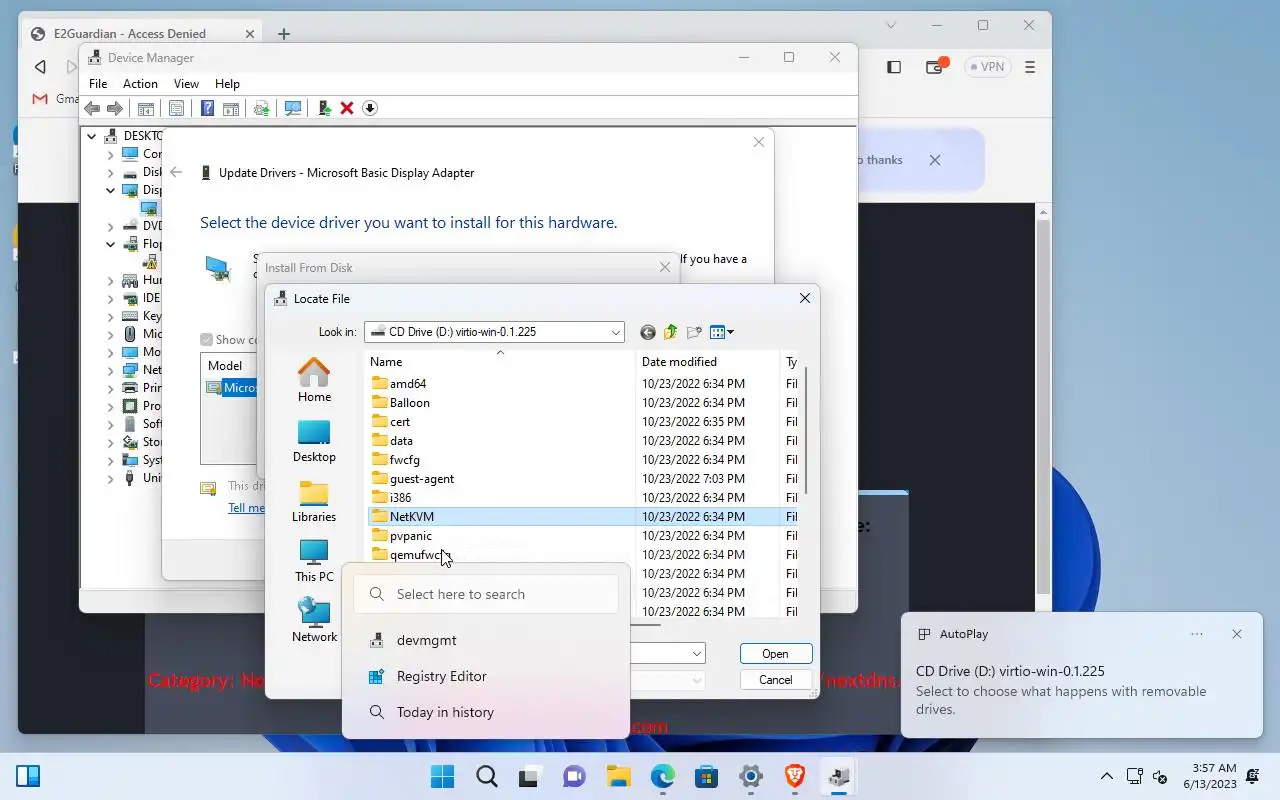Toggle action pane icon in Device Manager toolbar
This screenshot has width=1280, height=800.
[231, 108]
